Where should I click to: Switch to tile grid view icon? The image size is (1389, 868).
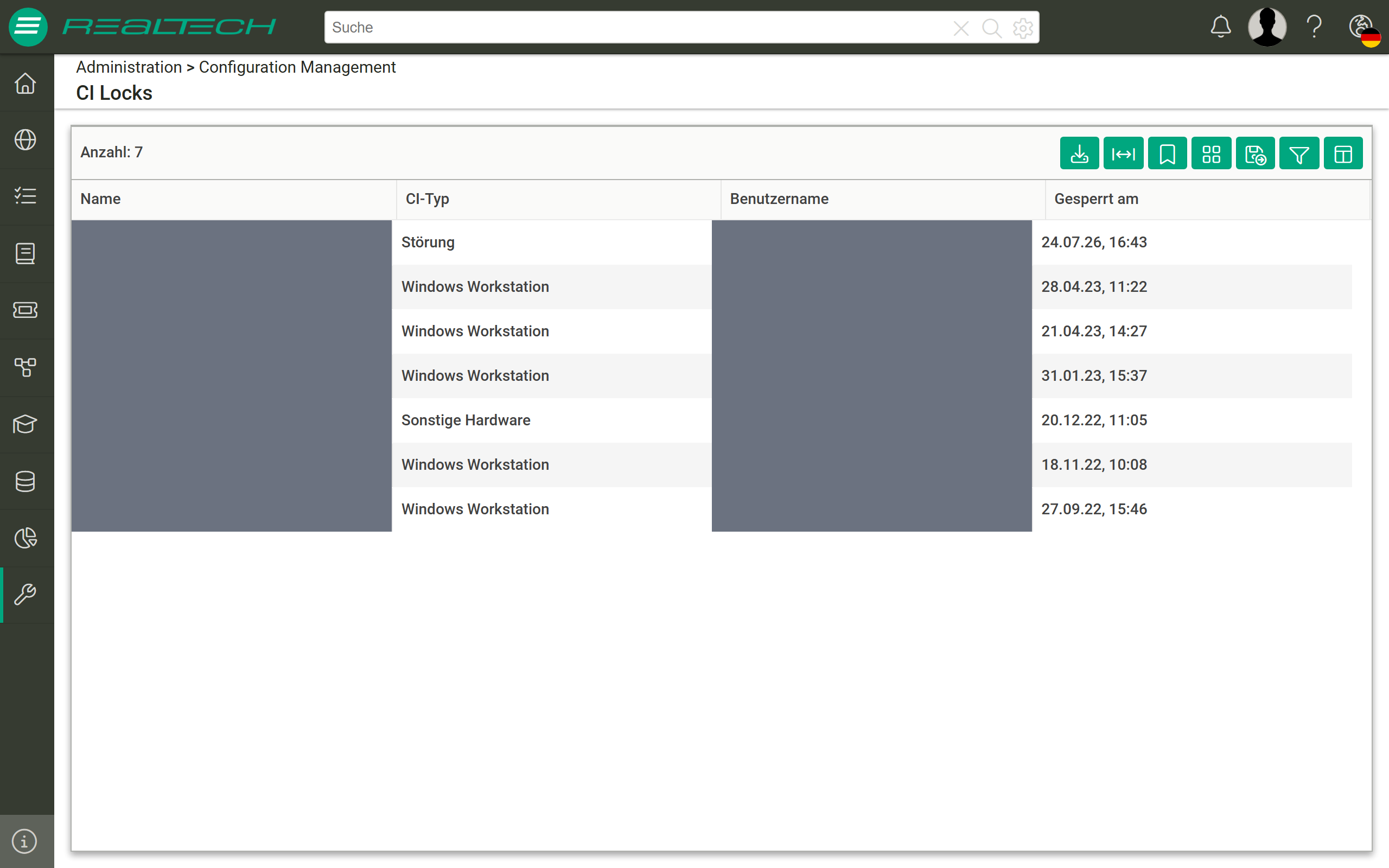click(1211, 154)
